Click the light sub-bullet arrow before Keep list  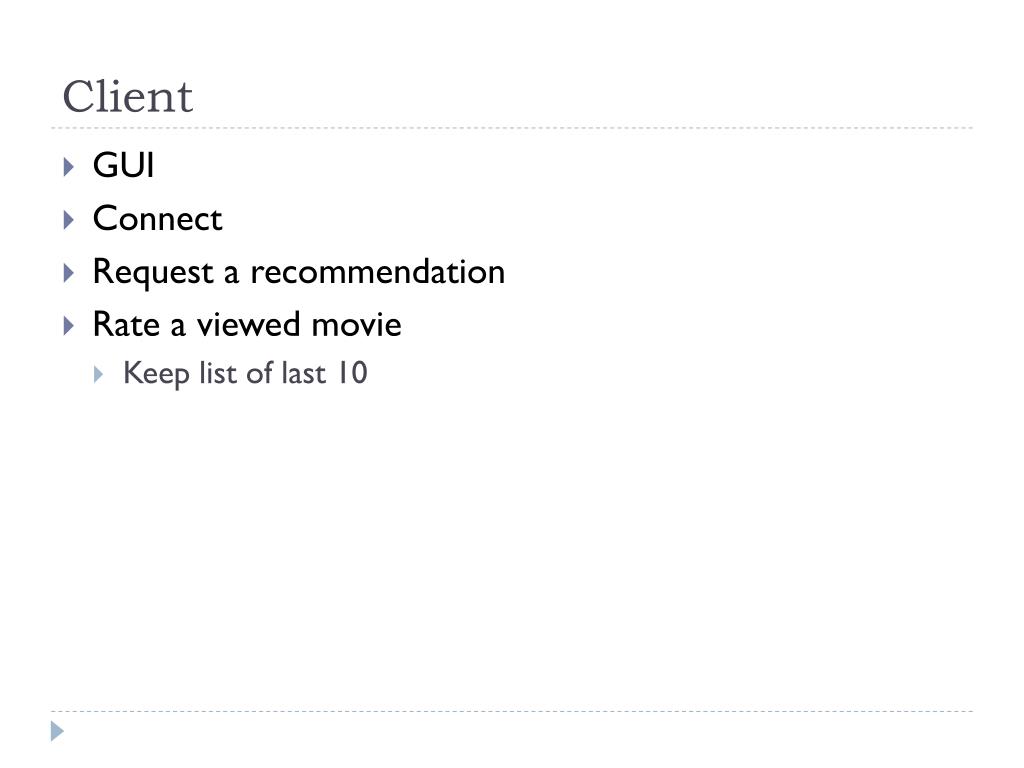pyautogui.click(x=99, y=374)
